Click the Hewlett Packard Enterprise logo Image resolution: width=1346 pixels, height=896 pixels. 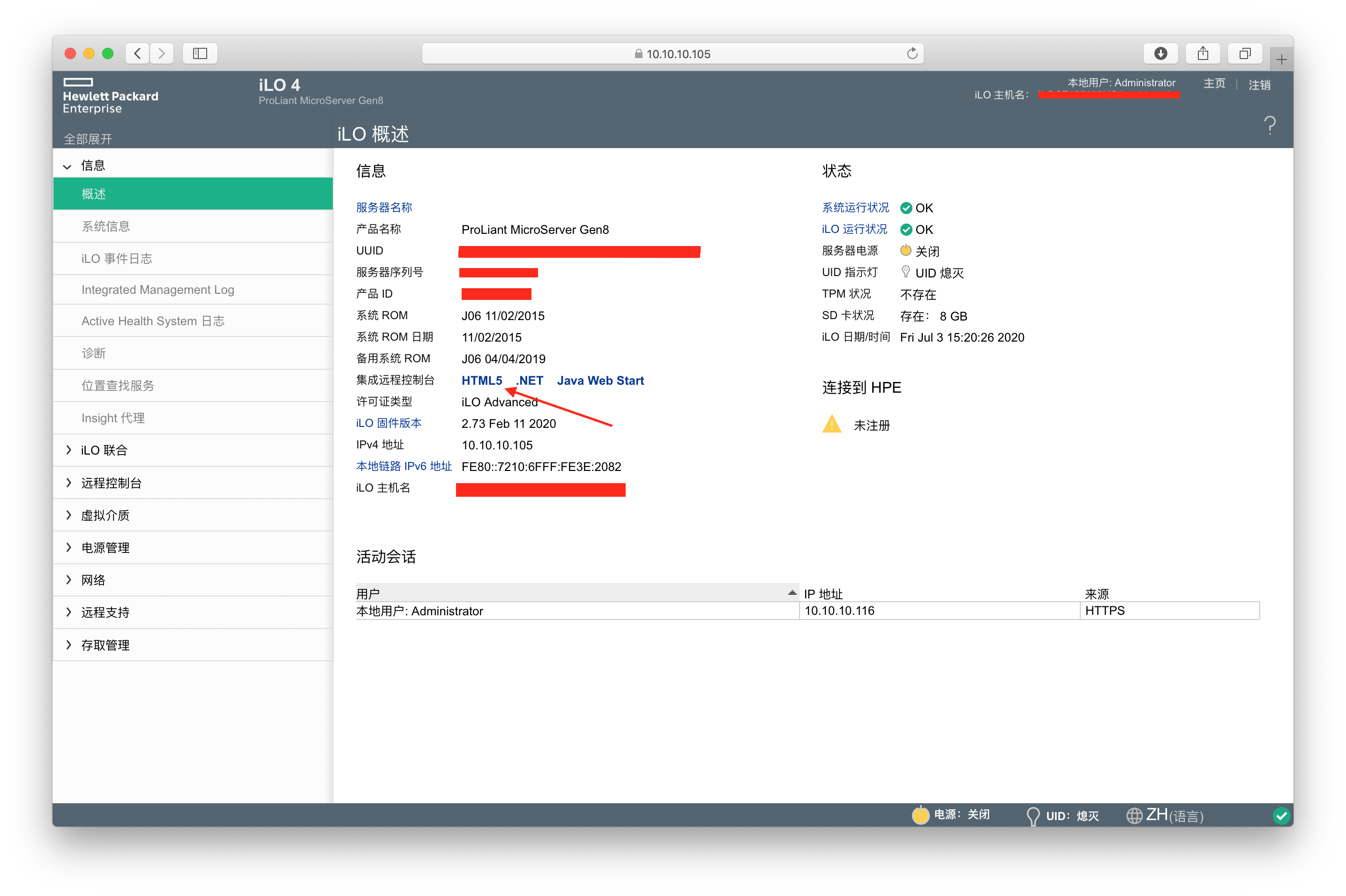tap(110, 96)
